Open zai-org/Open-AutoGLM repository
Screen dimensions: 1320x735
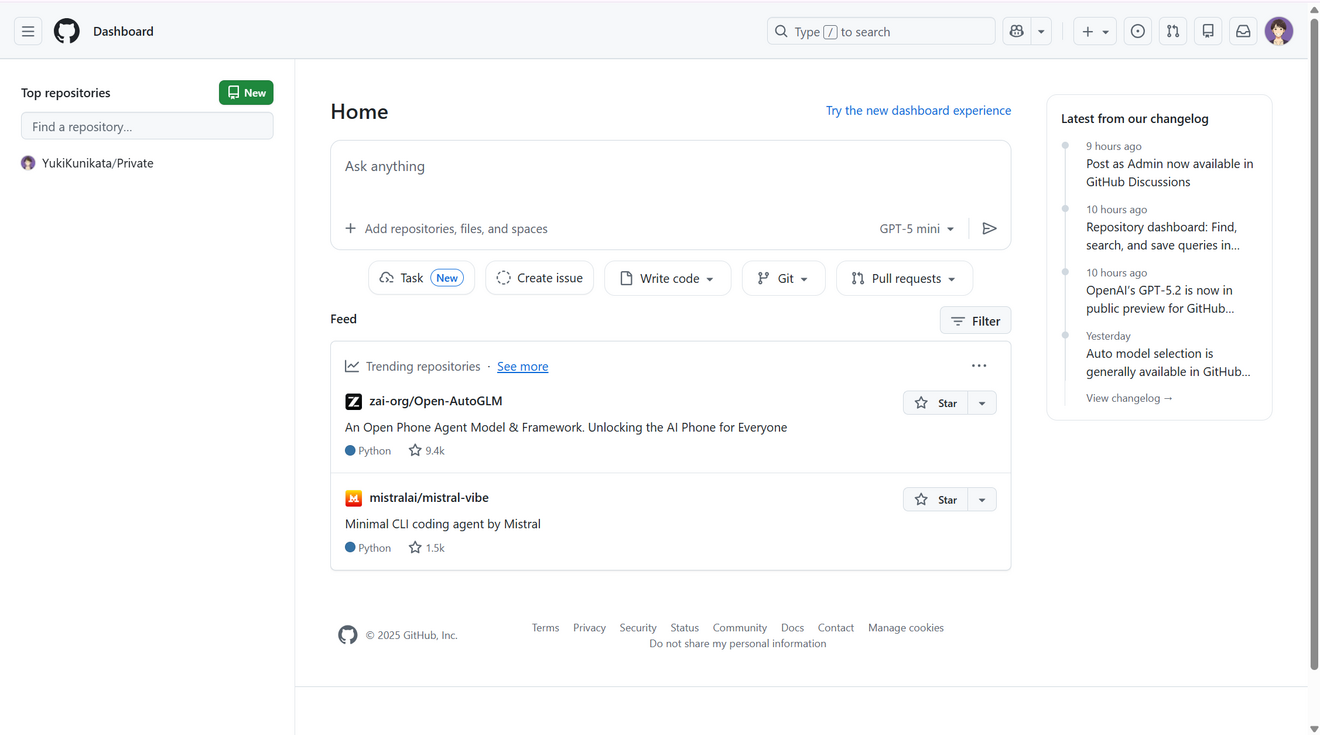[436, 401]
